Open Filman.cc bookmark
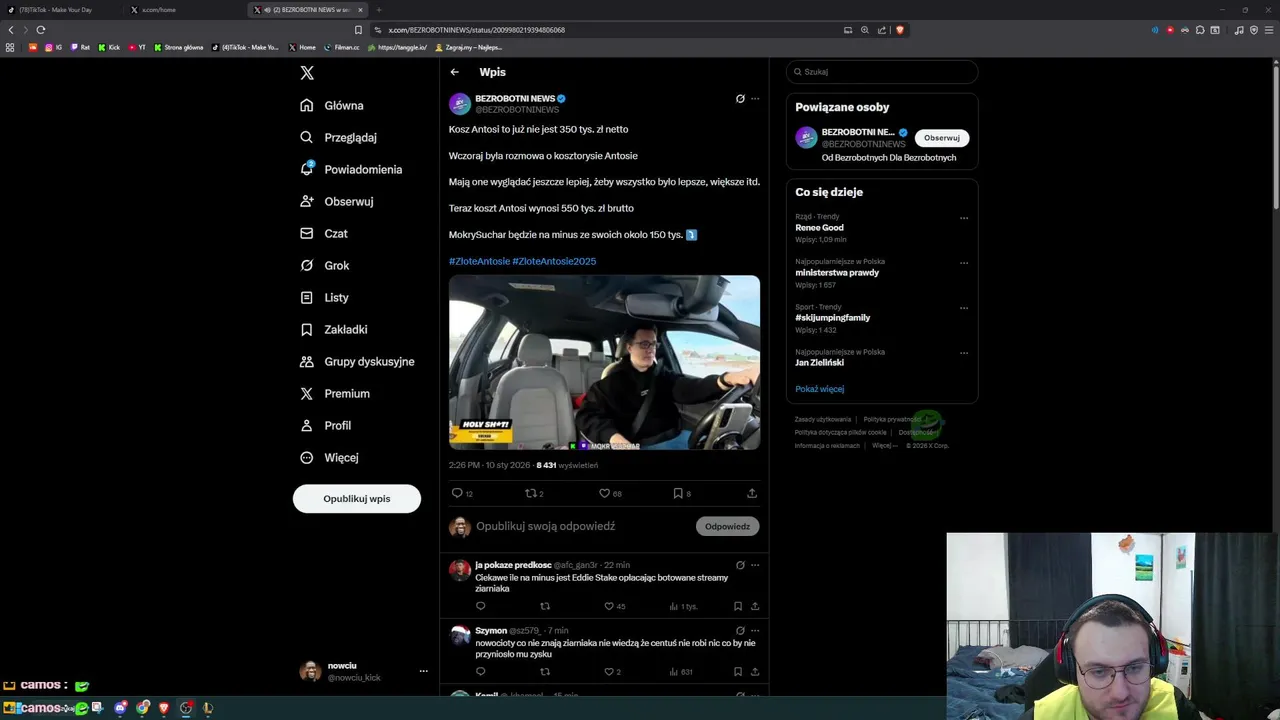Image resolution: width=1280 pixels, height=720 pixels. [341, 47]
